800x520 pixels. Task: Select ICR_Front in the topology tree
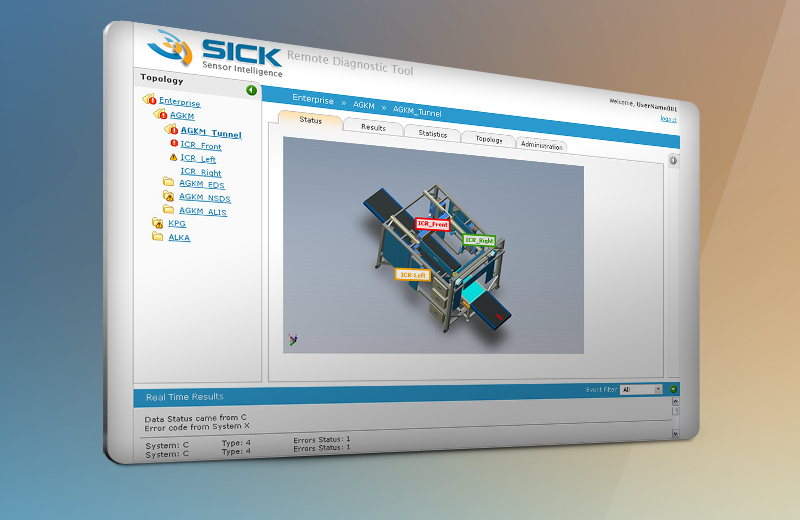[x=201, y=145]
